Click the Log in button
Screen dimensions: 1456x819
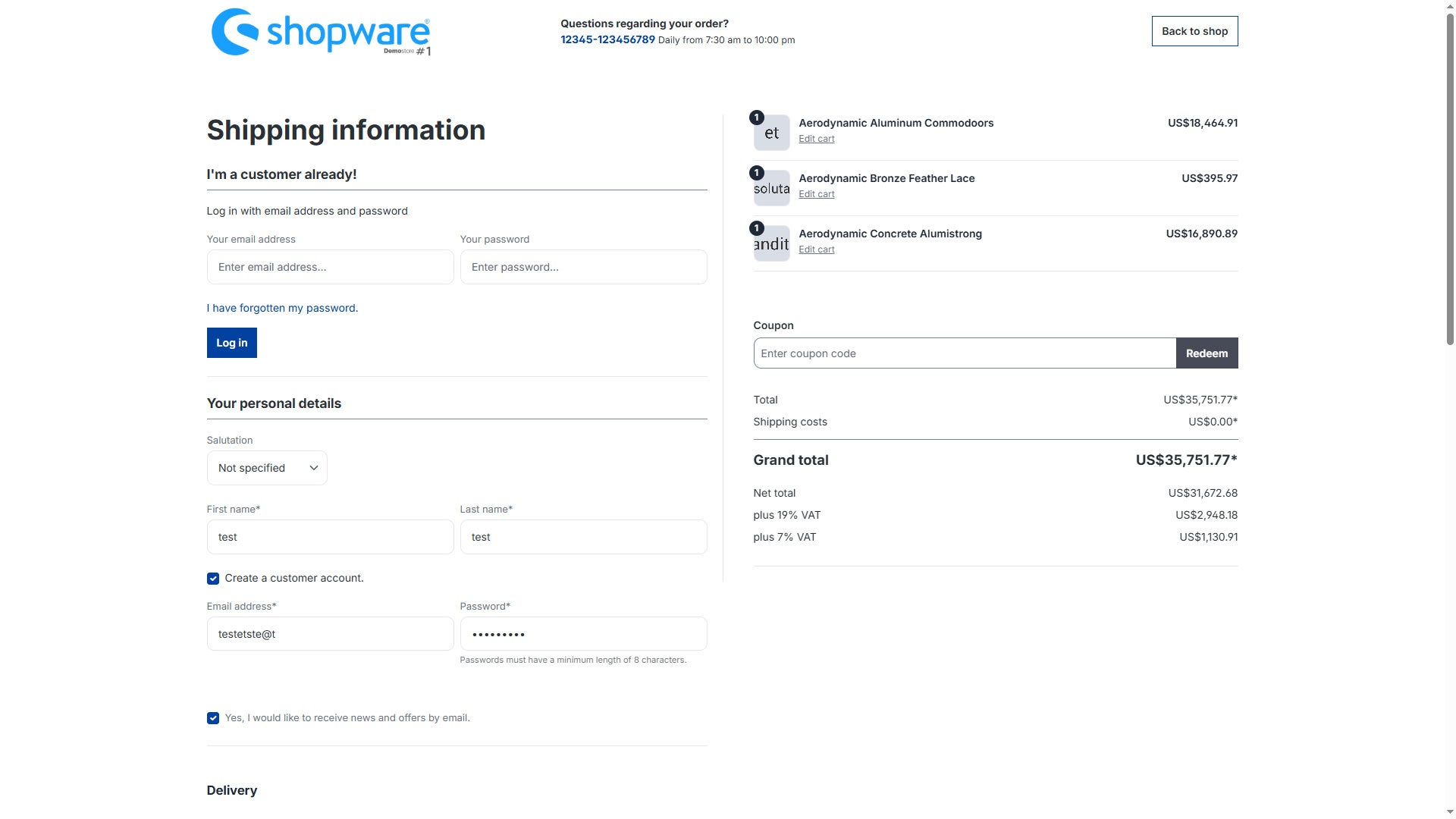231,343
